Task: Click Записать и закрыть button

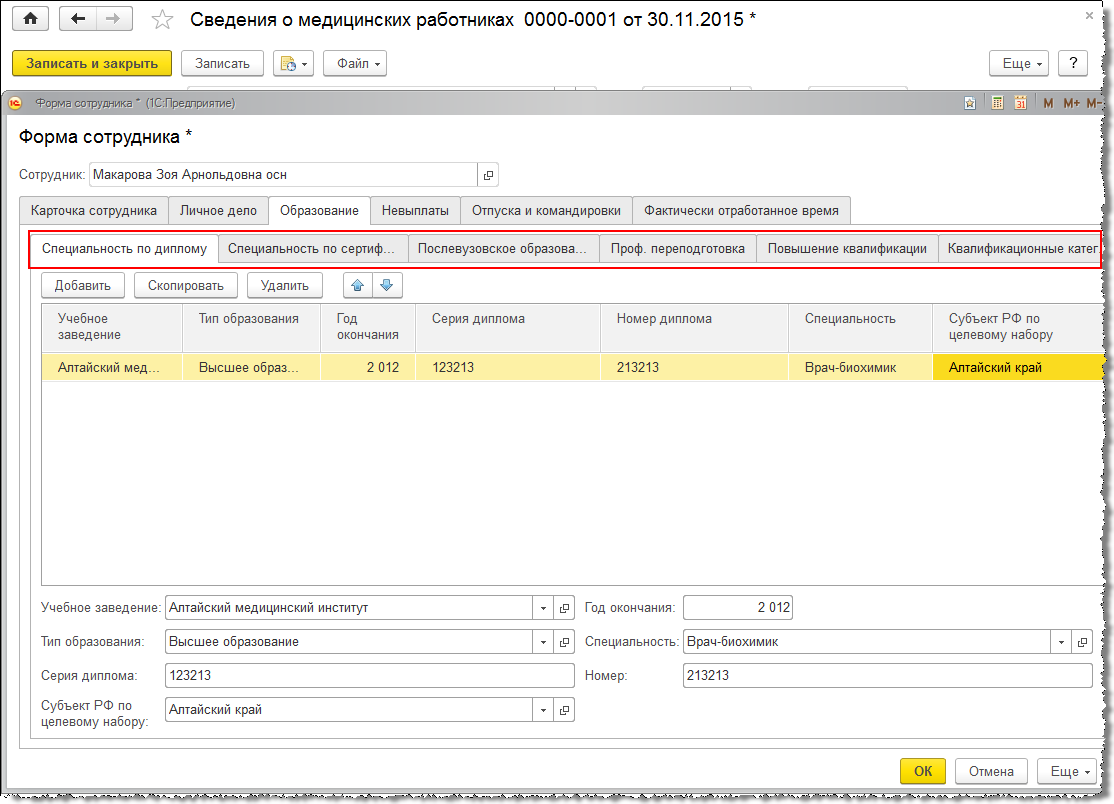Action: [x=92, y=63]
